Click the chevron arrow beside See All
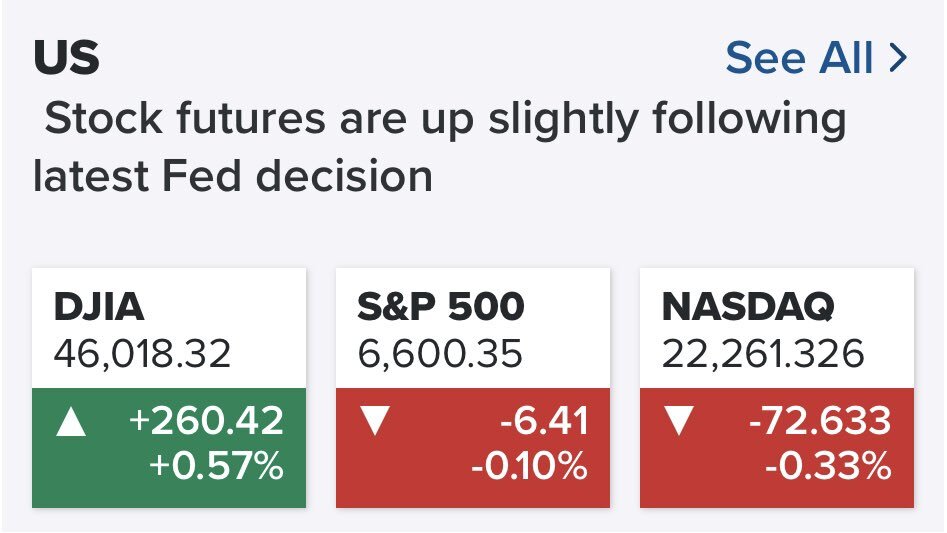Image resolution: width=947 pixels, height=533 pixels. point(897,59)
